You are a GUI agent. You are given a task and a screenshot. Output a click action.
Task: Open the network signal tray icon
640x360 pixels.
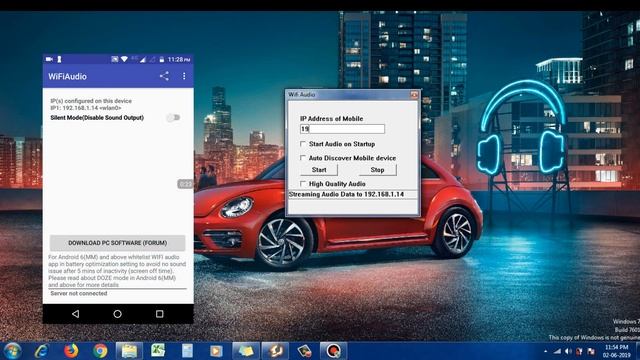click(x=557, y=351)
